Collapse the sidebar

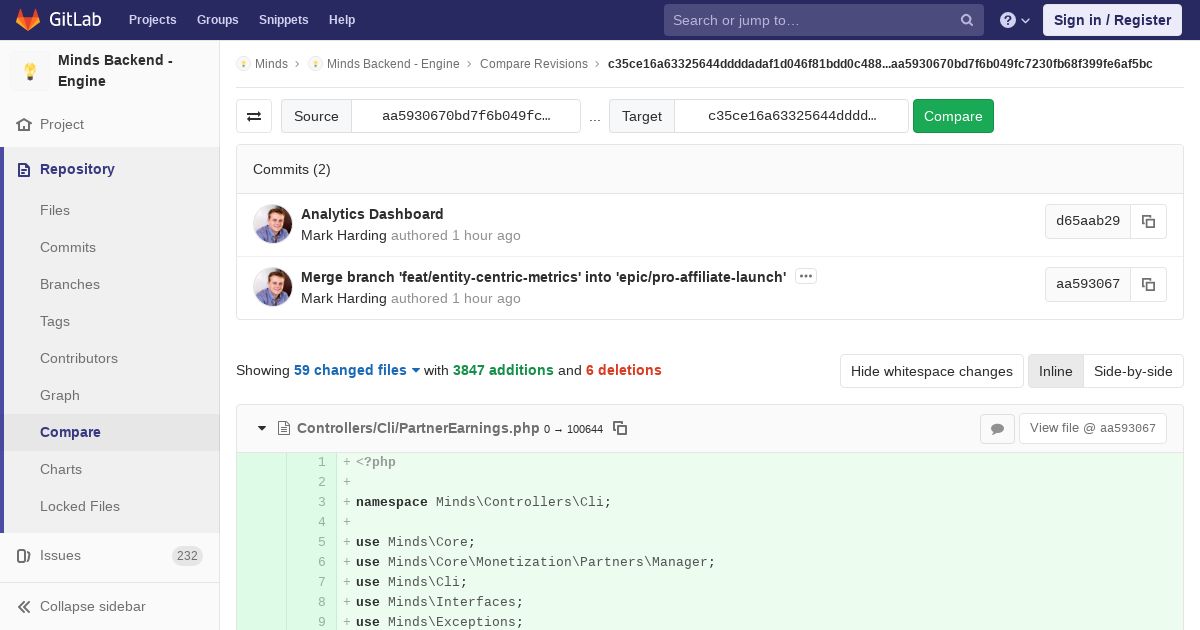click(x=92, y=606)
